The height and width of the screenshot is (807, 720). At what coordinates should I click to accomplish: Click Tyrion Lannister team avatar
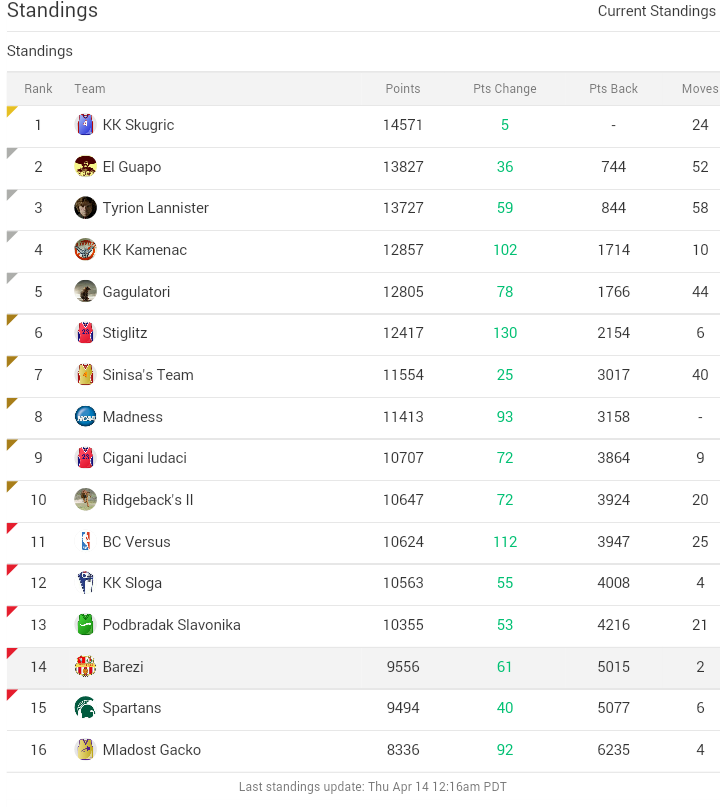pyautogui.click(x=85, y=208)
